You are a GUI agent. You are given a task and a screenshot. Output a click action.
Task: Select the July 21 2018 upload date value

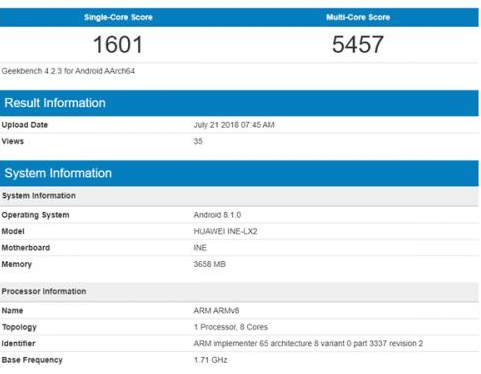pos(234,125)
